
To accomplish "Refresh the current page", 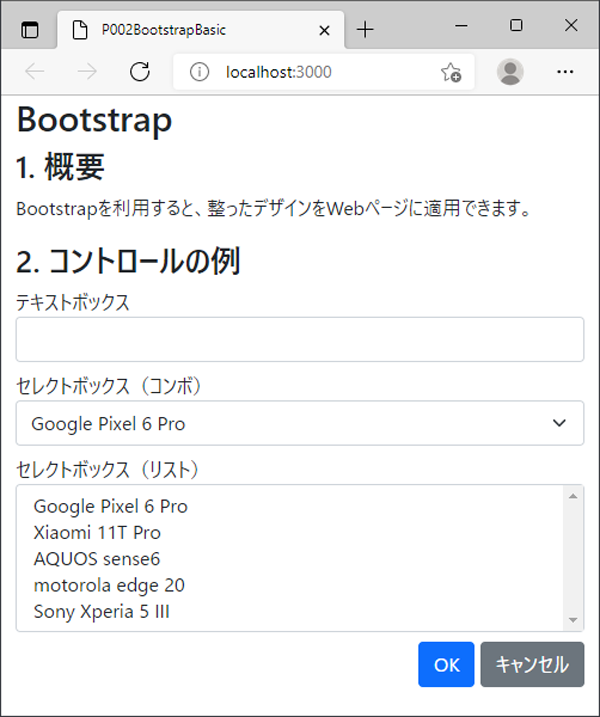I will click(x=139, y=71).
